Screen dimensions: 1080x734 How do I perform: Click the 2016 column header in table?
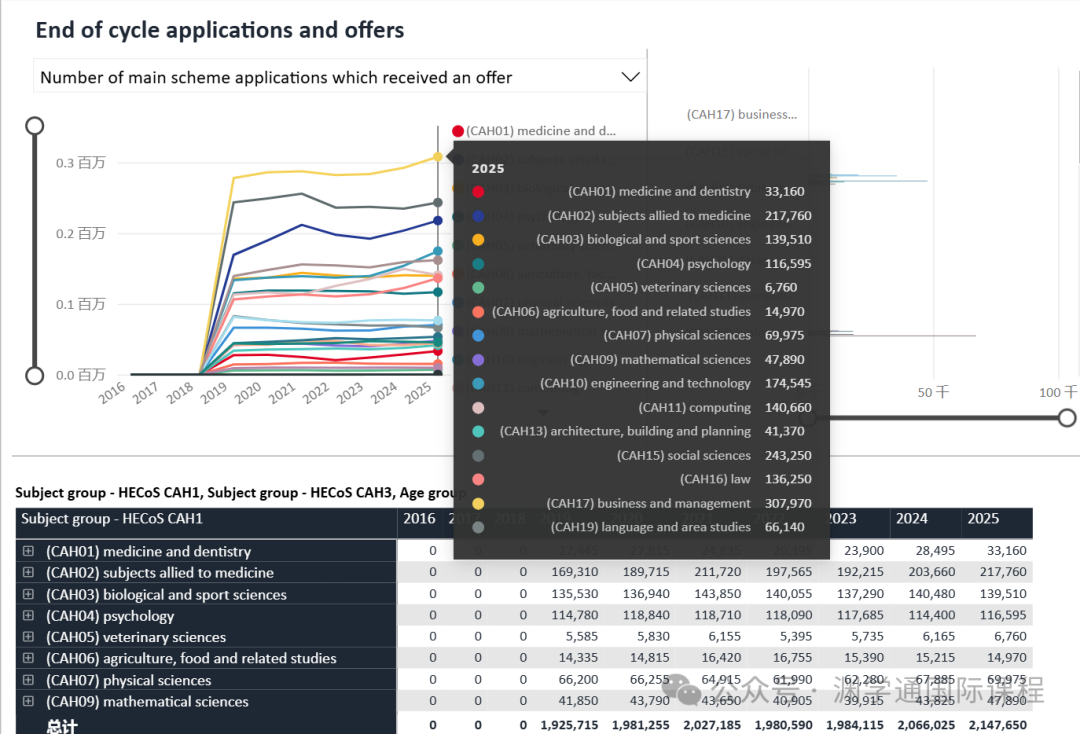418,519
